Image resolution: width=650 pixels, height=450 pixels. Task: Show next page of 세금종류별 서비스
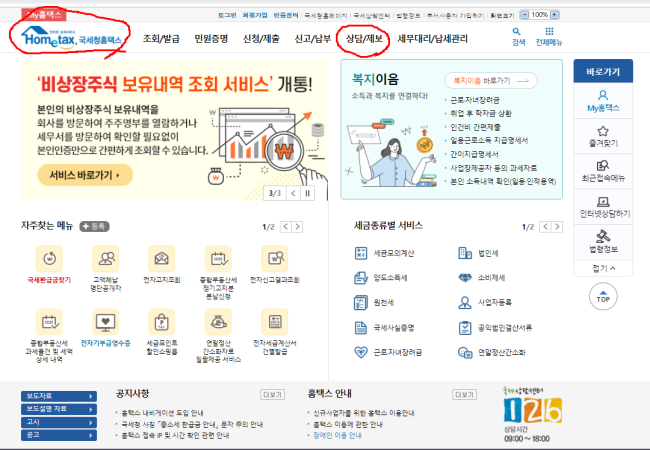pos(557,227)
